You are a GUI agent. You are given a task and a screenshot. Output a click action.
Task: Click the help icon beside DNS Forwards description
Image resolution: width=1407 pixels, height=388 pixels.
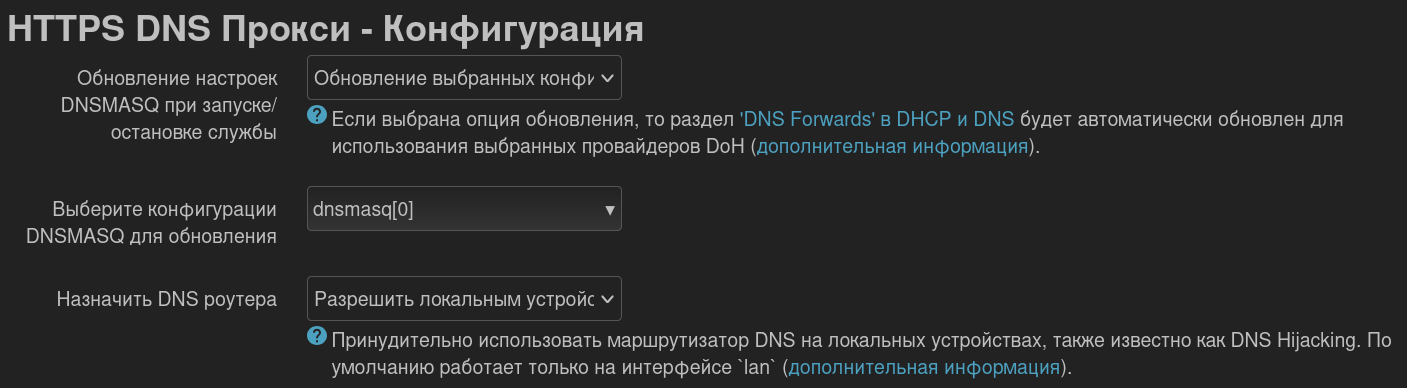(x=317, y=116)
